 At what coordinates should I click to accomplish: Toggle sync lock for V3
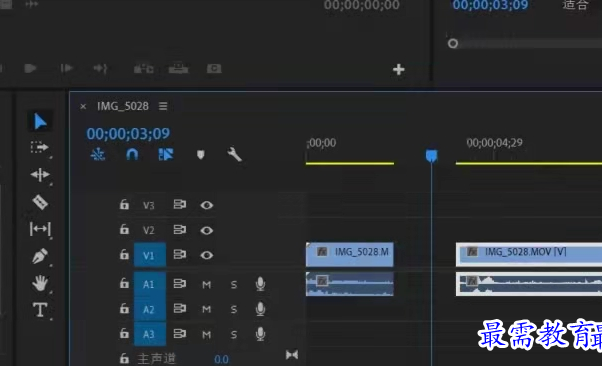[180, 204]
